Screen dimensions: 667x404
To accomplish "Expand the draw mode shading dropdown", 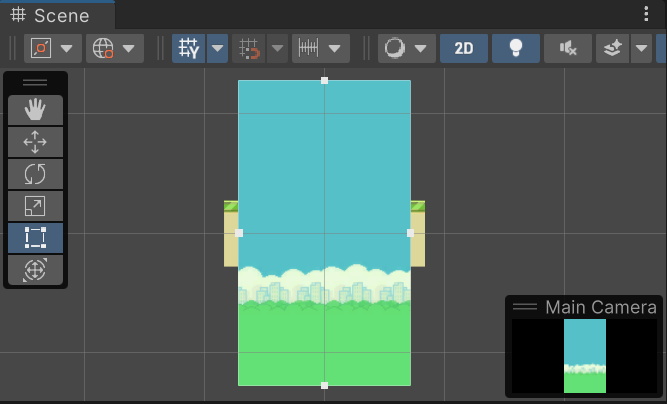I will click(420, 48).
